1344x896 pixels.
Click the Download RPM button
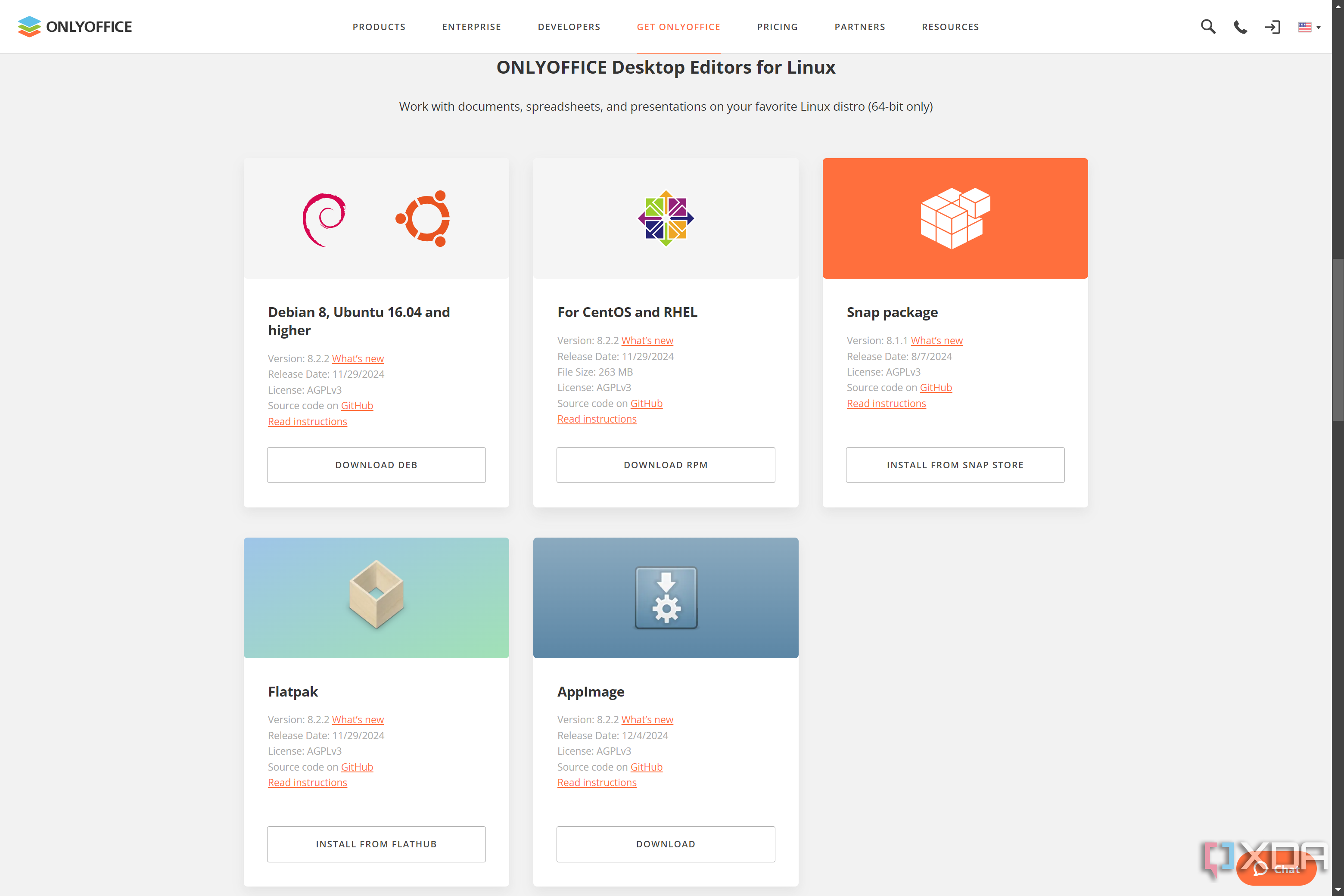[666, 465]
